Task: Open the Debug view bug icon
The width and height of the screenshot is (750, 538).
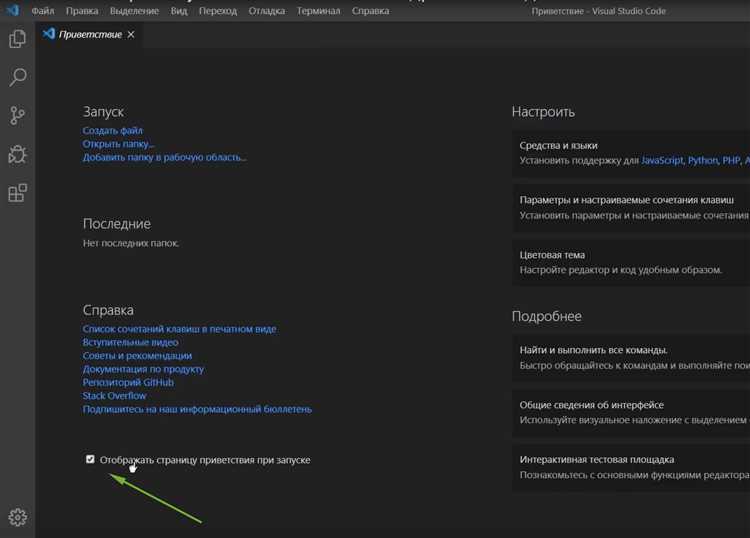Action: 17,154
